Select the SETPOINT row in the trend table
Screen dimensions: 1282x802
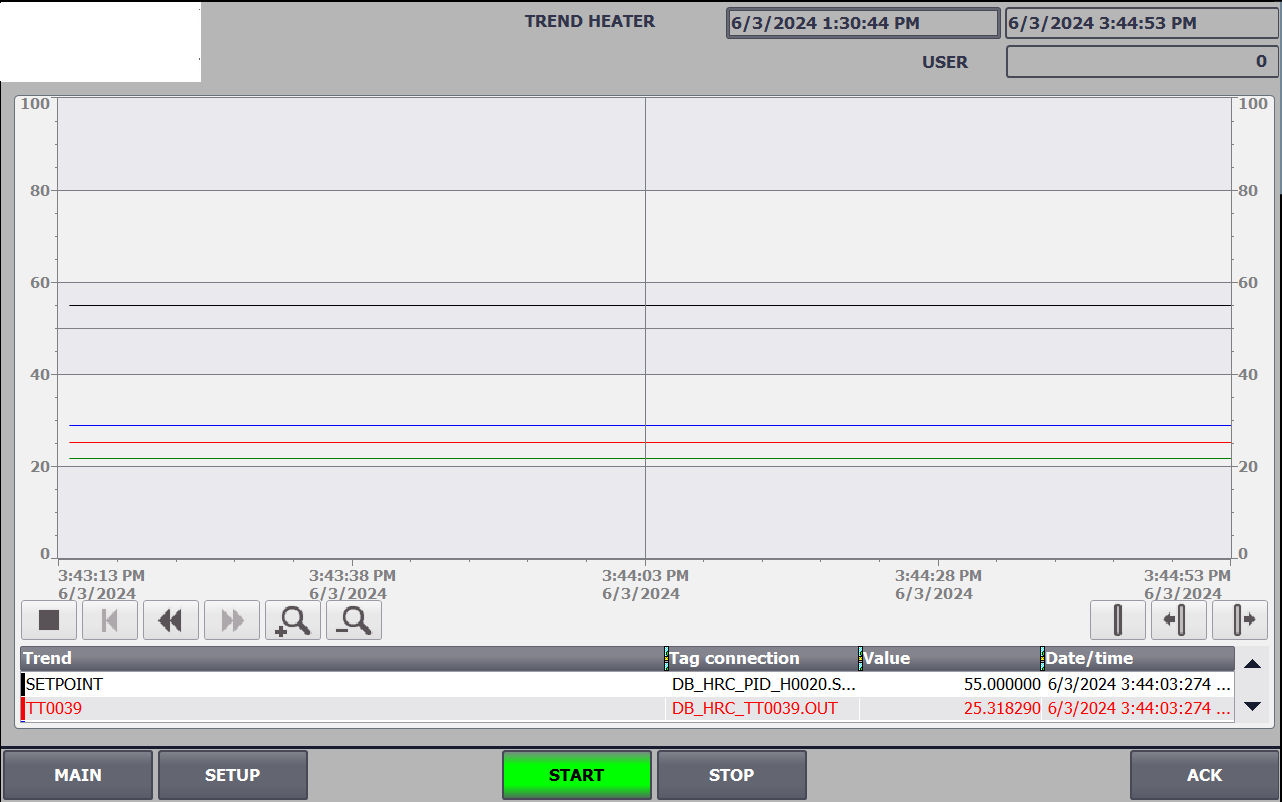pos(340,685)
